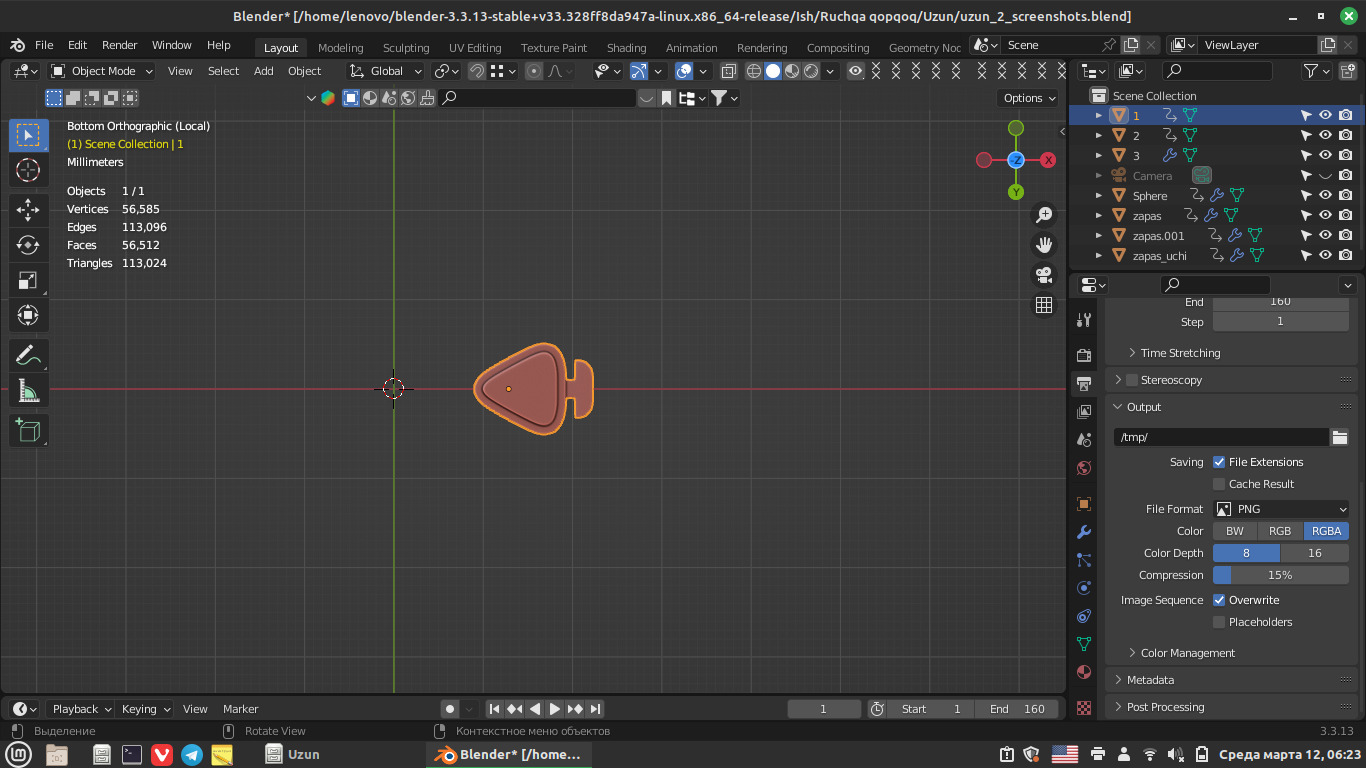This screenshot has height=768, width=1366.
Task: Disable zapas_uchi in renders camera icon
Action: click(1346, 255)
